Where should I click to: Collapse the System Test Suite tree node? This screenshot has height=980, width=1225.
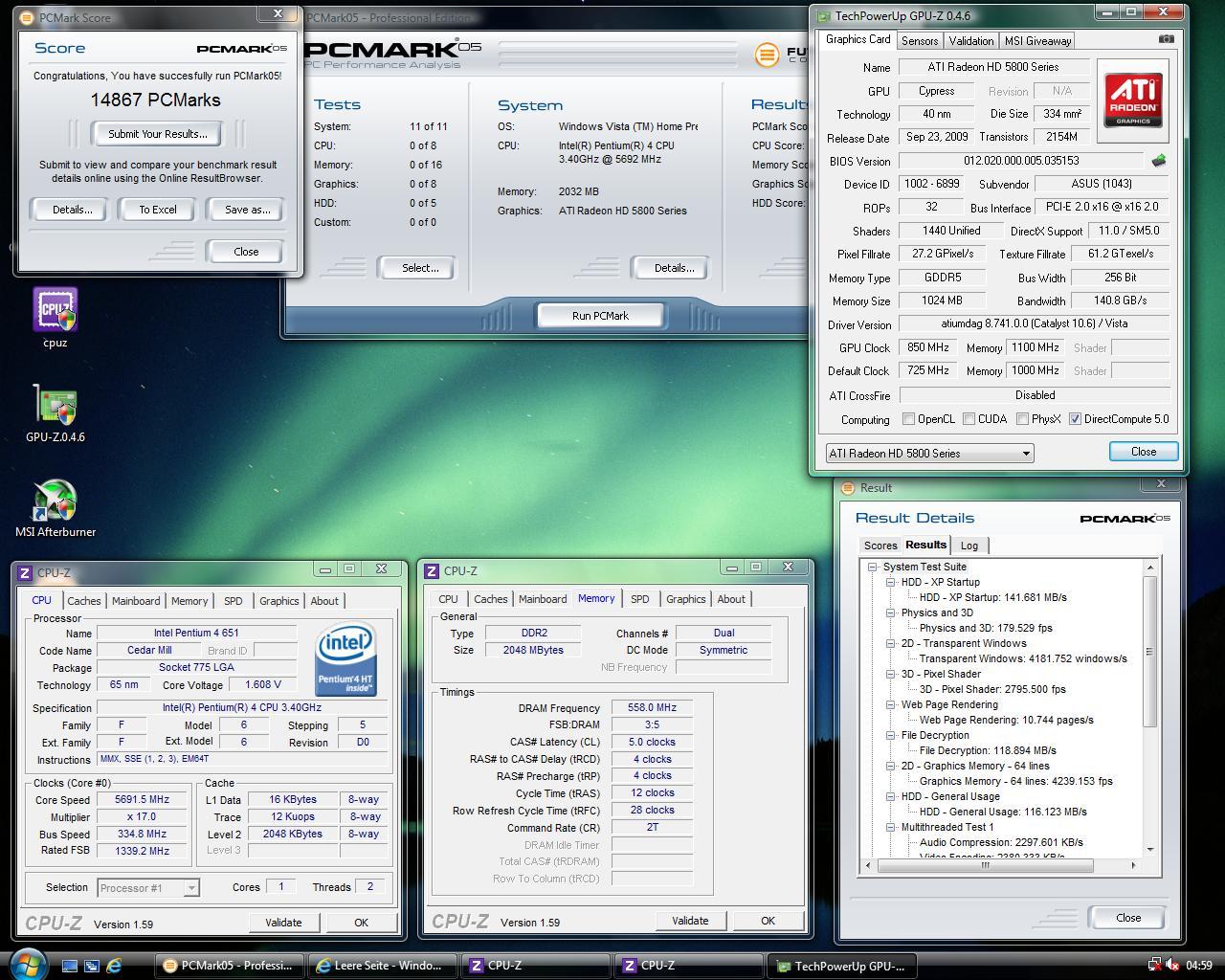click(873, 567)
